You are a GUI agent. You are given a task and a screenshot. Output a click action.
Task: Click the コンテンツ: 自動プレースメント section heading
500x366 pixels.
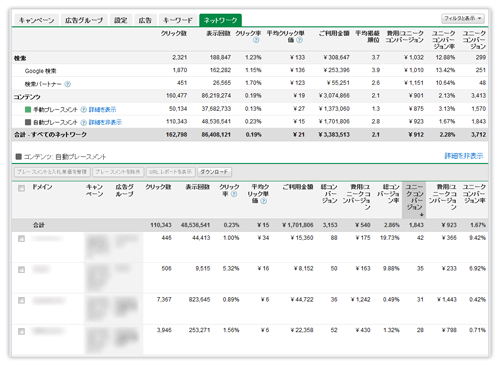[65, 157]
